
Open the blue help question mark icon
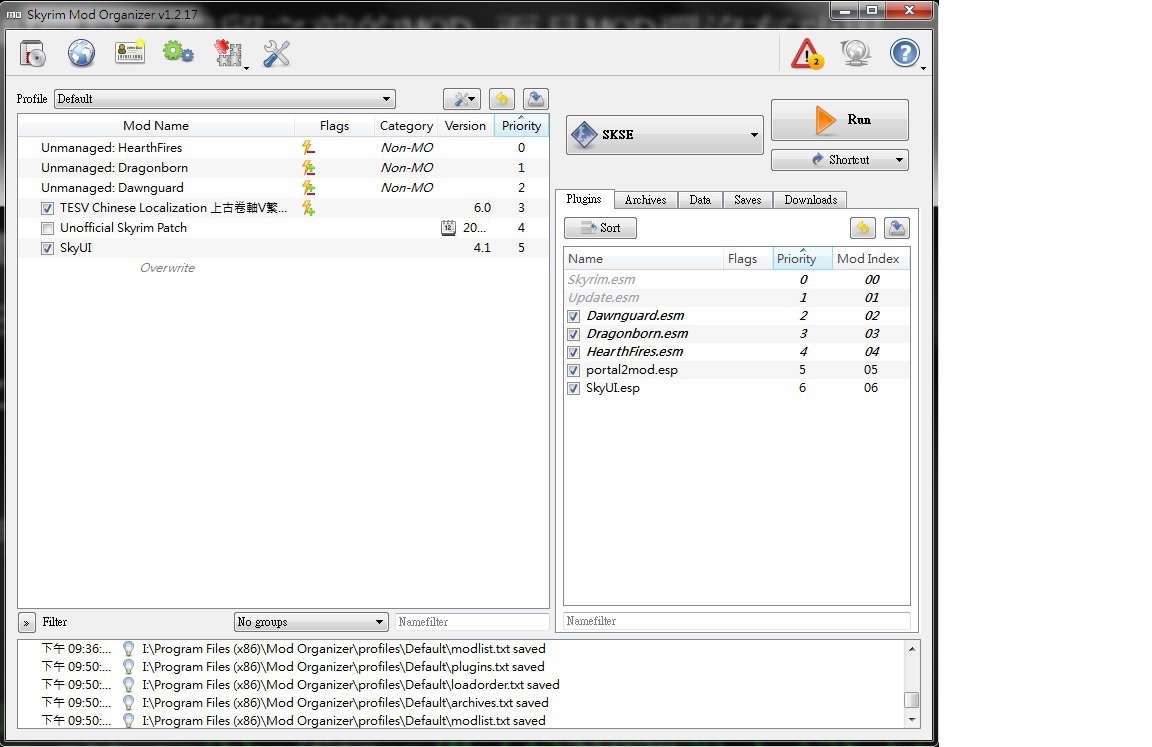(x=904, y=53)
